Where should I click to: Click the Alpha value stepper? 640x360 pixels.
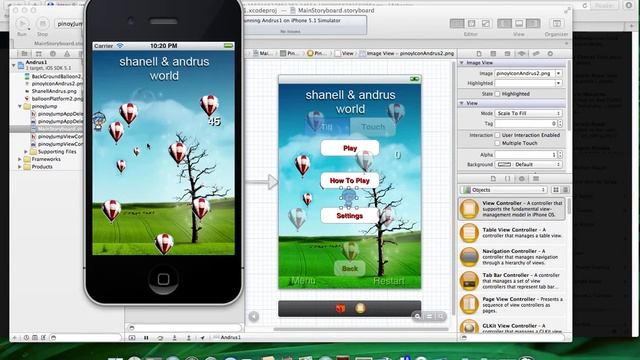pyautogui.click(x=560, y=155)
